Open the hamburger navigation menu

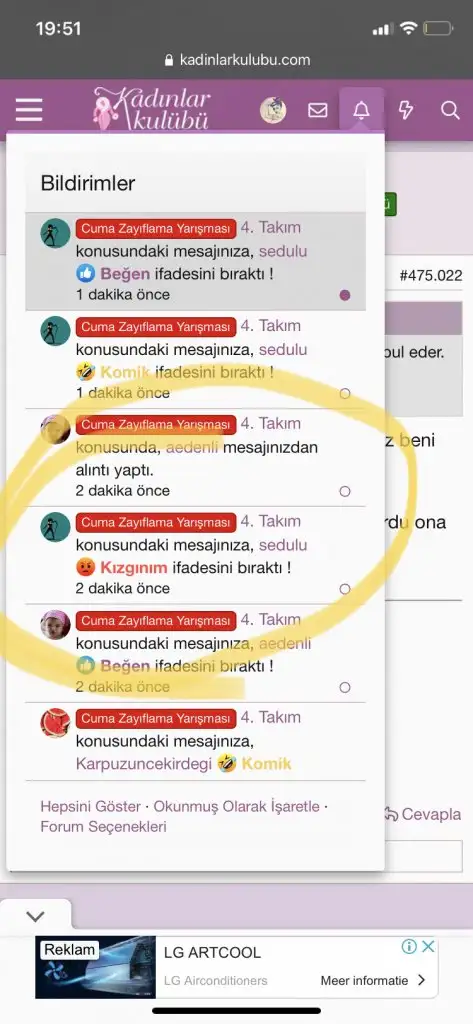(x=29, y=110)
